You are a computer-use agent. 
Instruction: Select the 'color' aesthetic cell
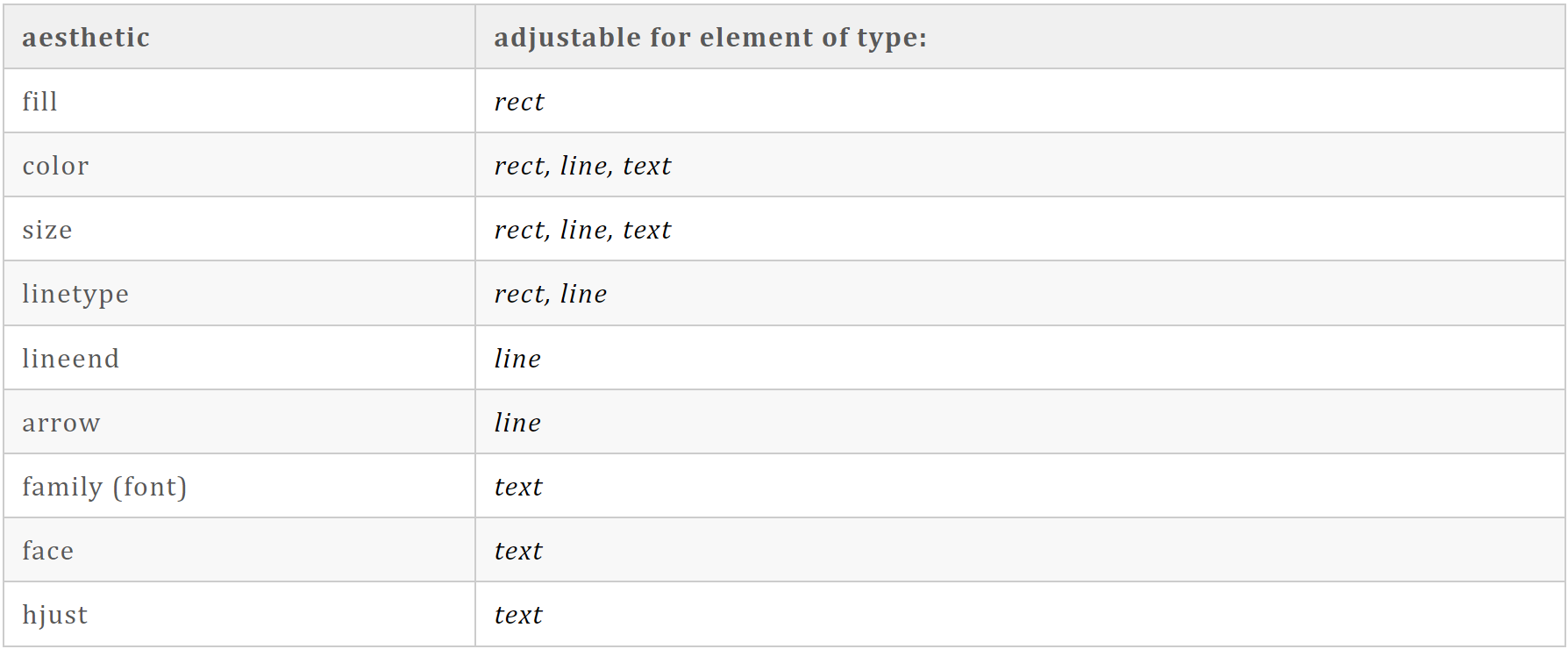click(x=239, y=165)
